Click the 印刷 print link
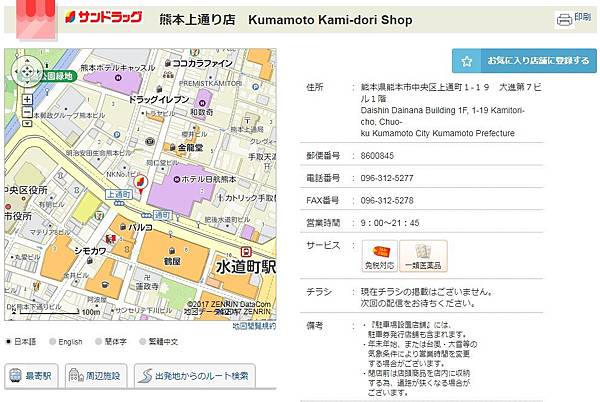The height and width of the screenshot is (402, 600). pos(582,17)
